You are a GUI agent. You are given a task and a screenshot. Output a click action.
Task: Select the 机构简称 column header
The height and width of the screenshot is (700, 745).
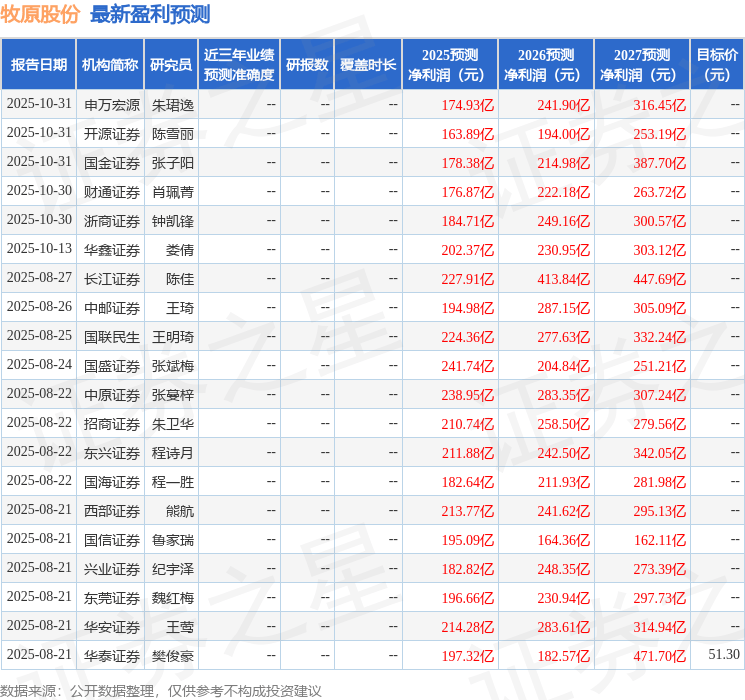click(110, 65)
